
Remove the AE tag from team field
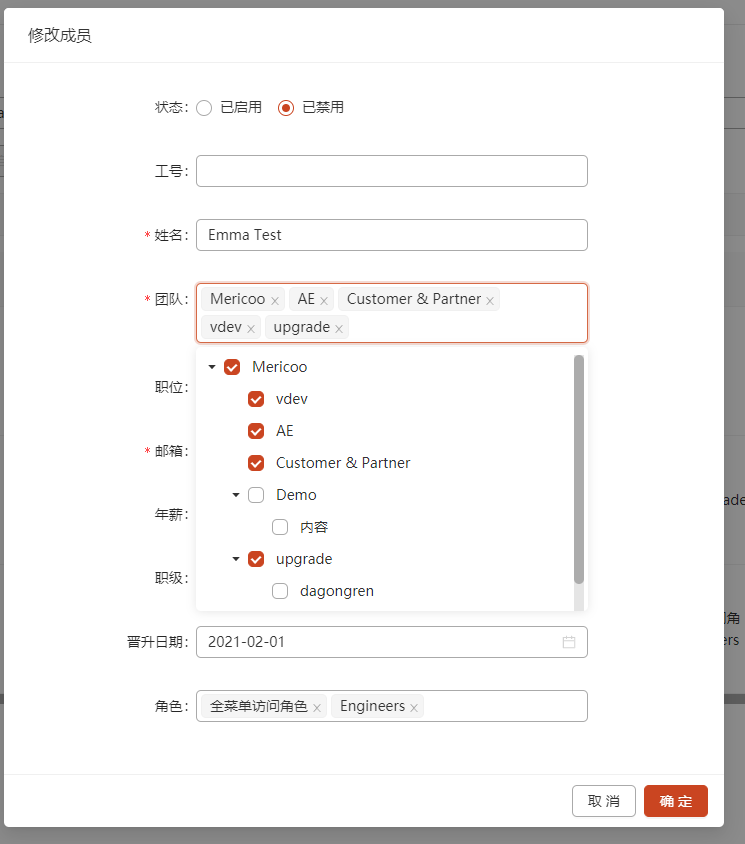coord(324,301)
